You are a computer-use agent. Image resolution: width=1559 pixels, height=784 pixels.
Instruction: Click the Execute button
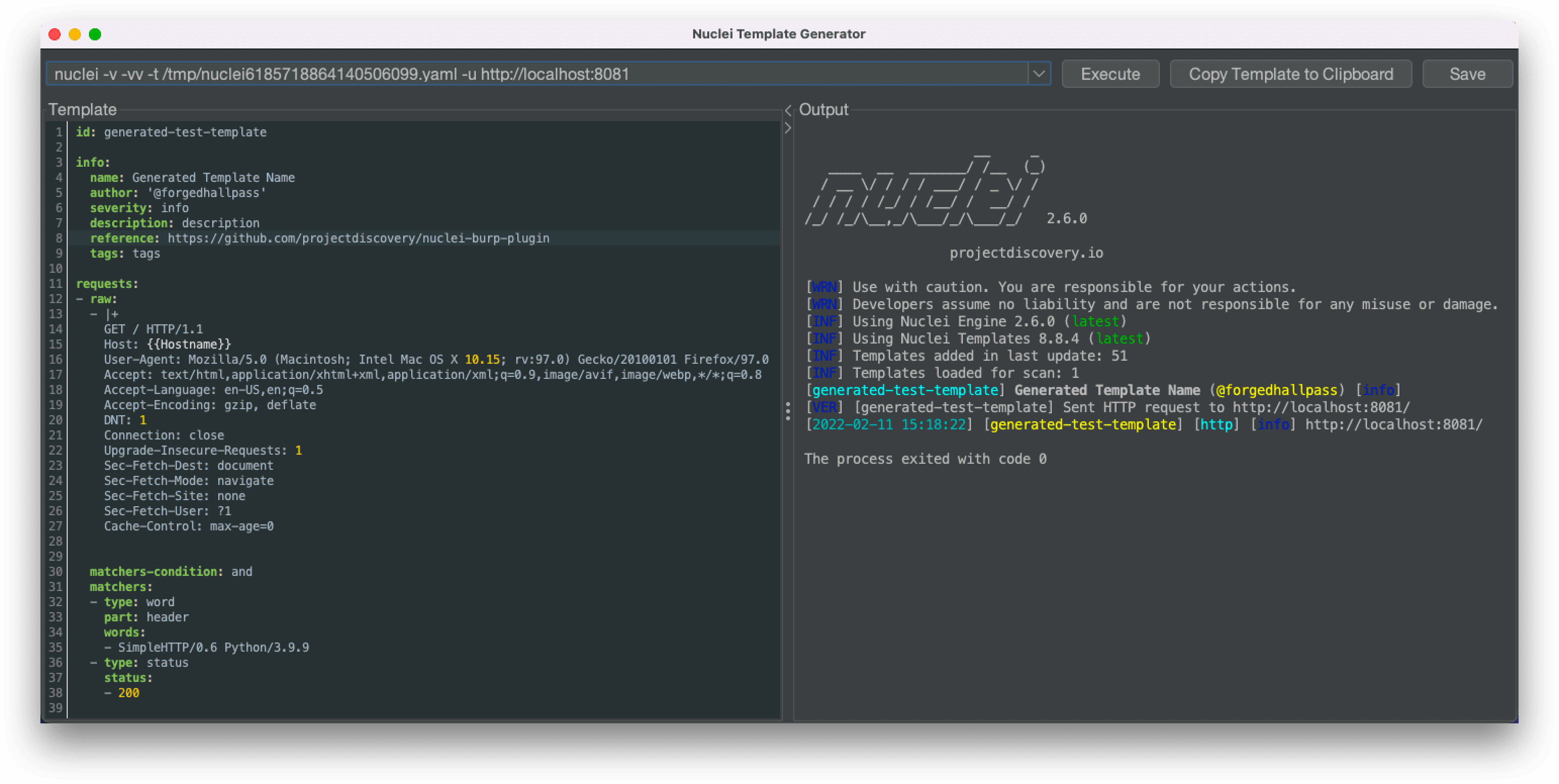1110,74
